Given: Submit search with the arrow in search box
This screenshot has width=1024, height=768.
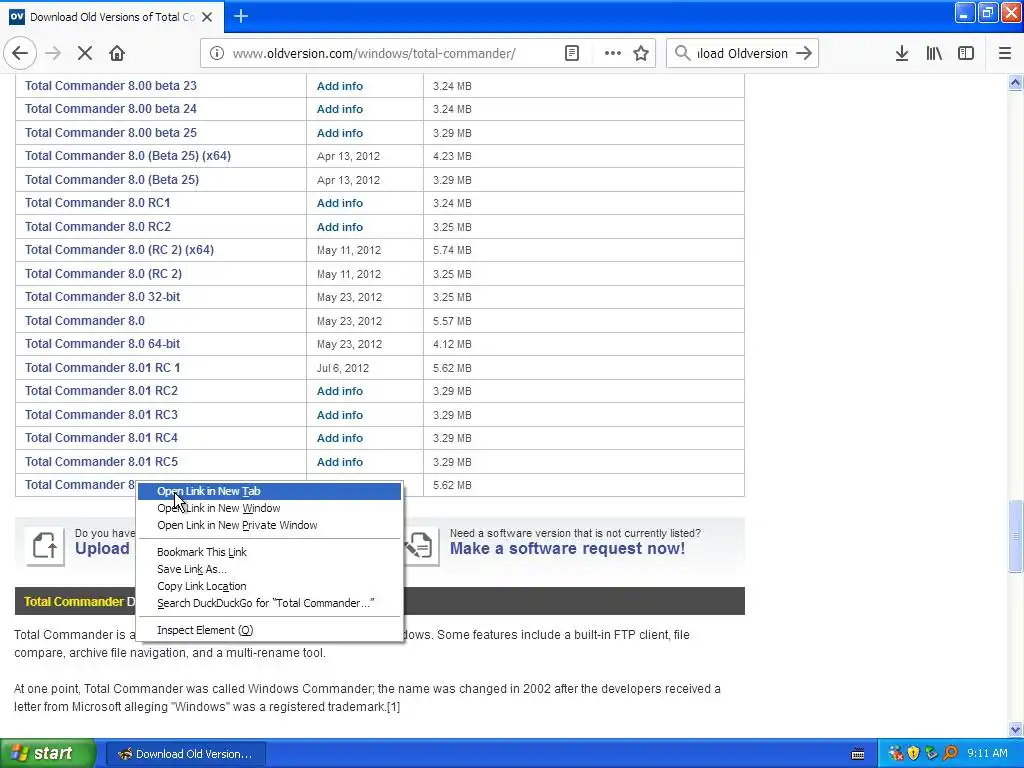Looking at the screenshot, I should tap(804, 54).
